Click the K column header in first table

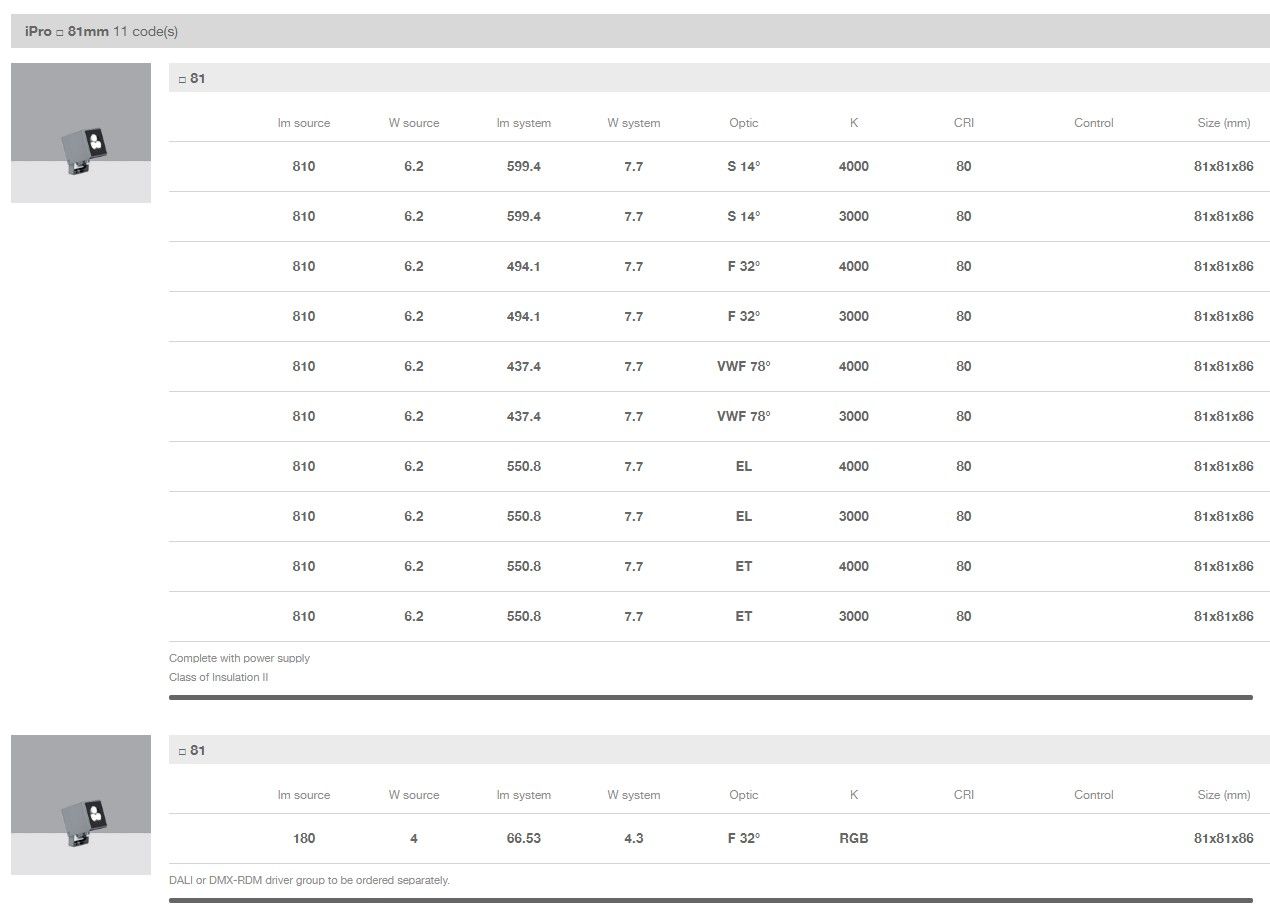point(853,123)
